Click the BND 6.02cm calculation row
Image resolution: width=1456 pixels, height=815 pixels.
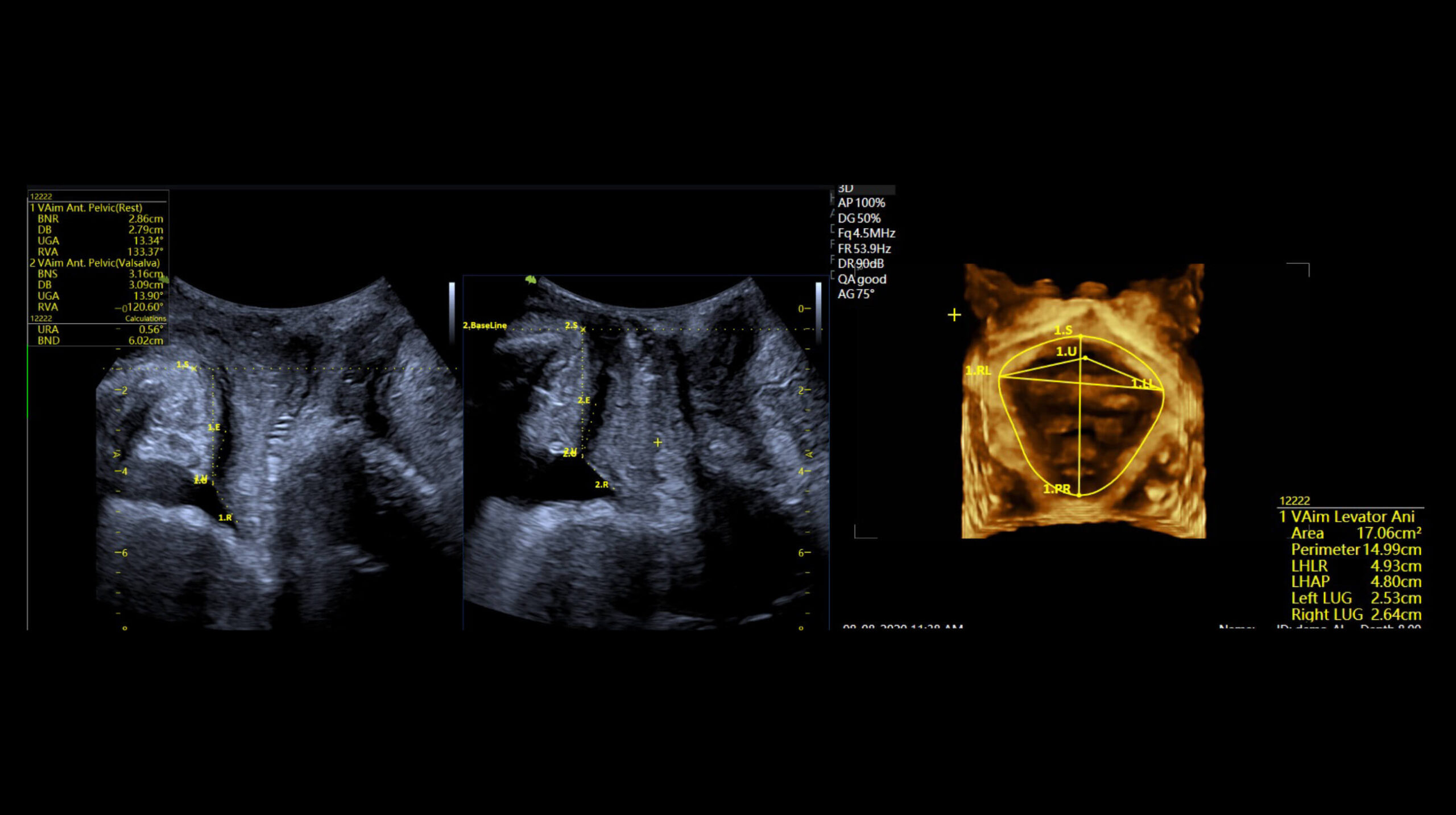click(97, 341)
